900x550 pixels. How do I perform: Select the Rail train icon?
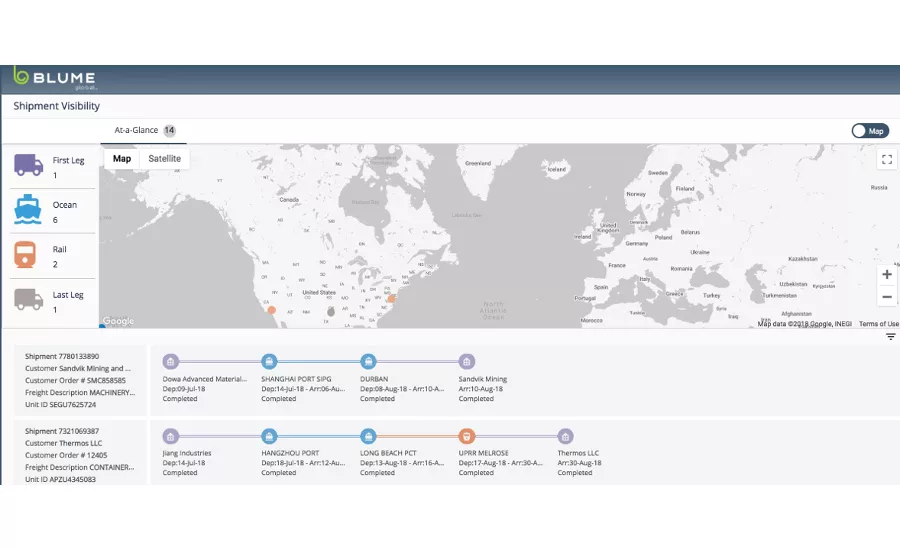(x=25, y=255)
